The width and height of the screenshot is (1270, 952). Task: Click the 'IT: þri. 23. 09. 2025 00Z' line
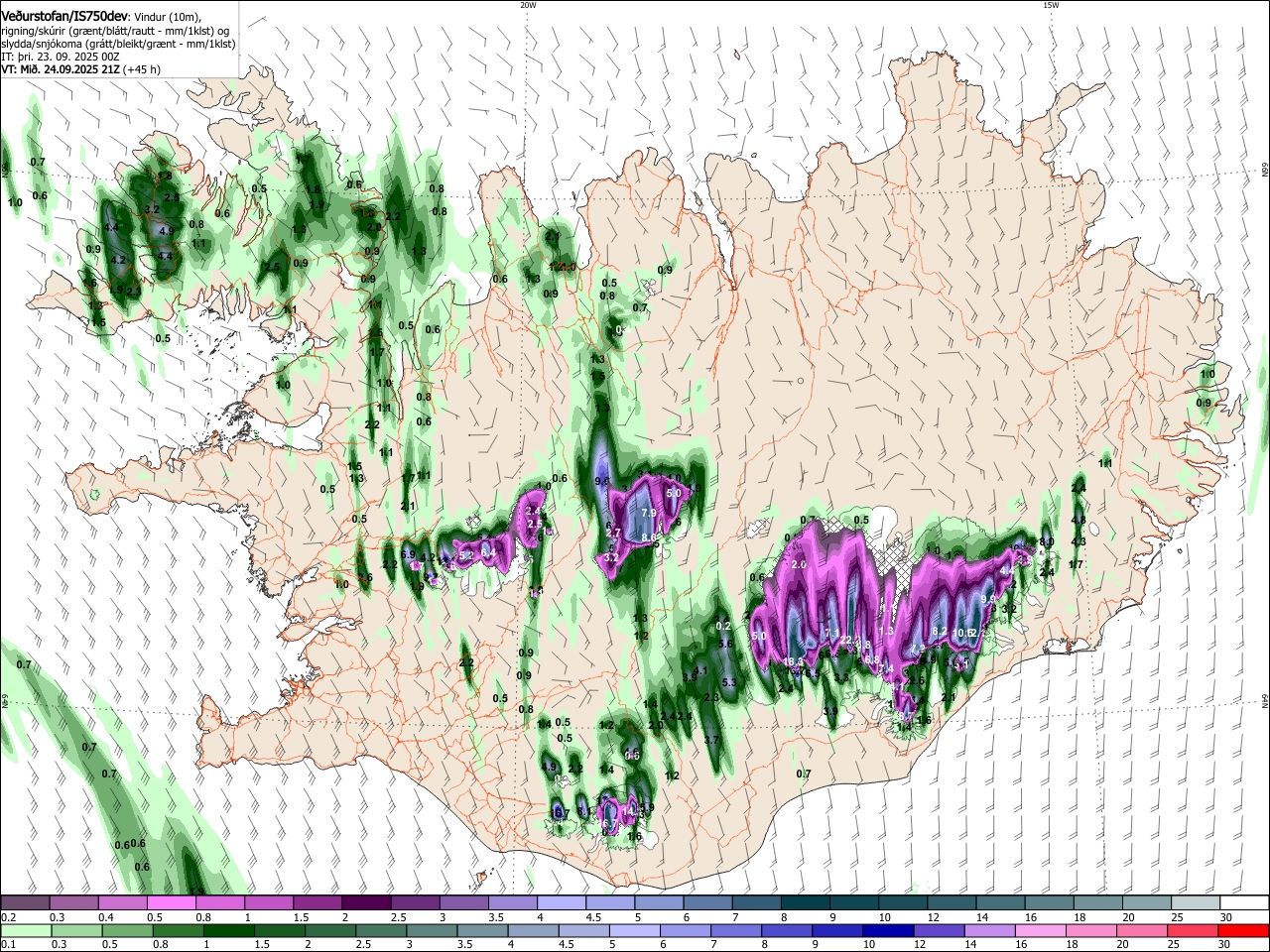pos(62,57)
